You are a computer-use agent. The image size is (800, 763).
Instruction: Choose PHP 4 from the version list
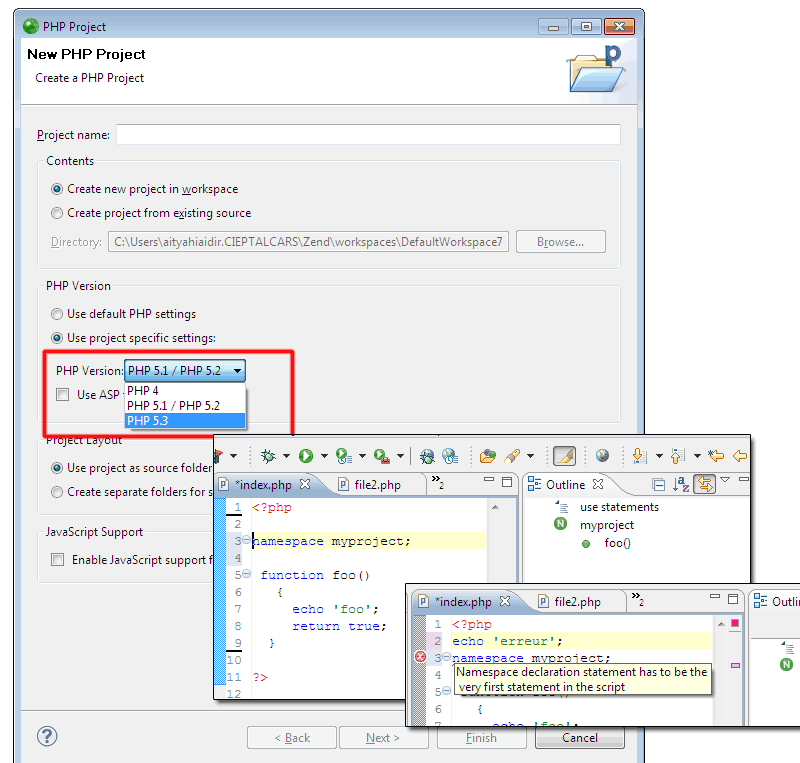click(x=144, y=391)
